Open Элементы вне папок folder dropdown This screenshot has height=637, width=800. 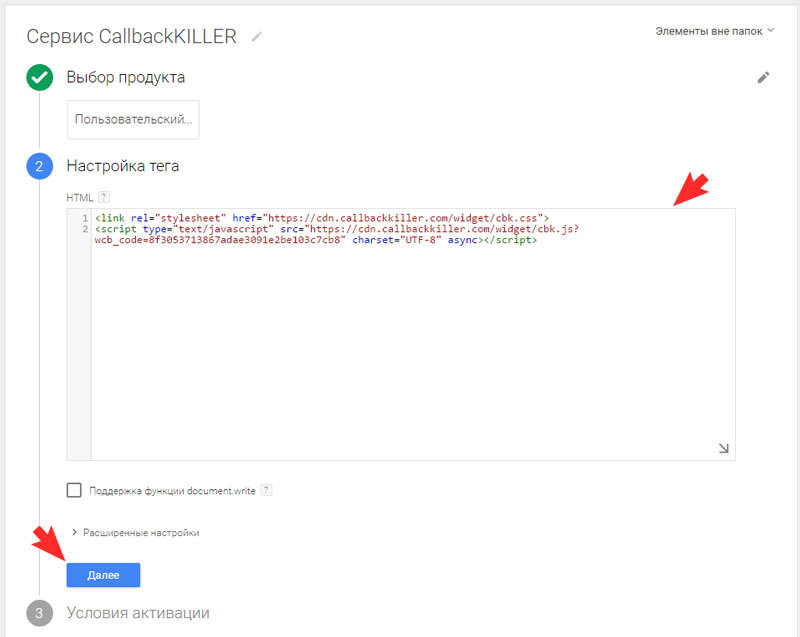[x=714, y=31]
